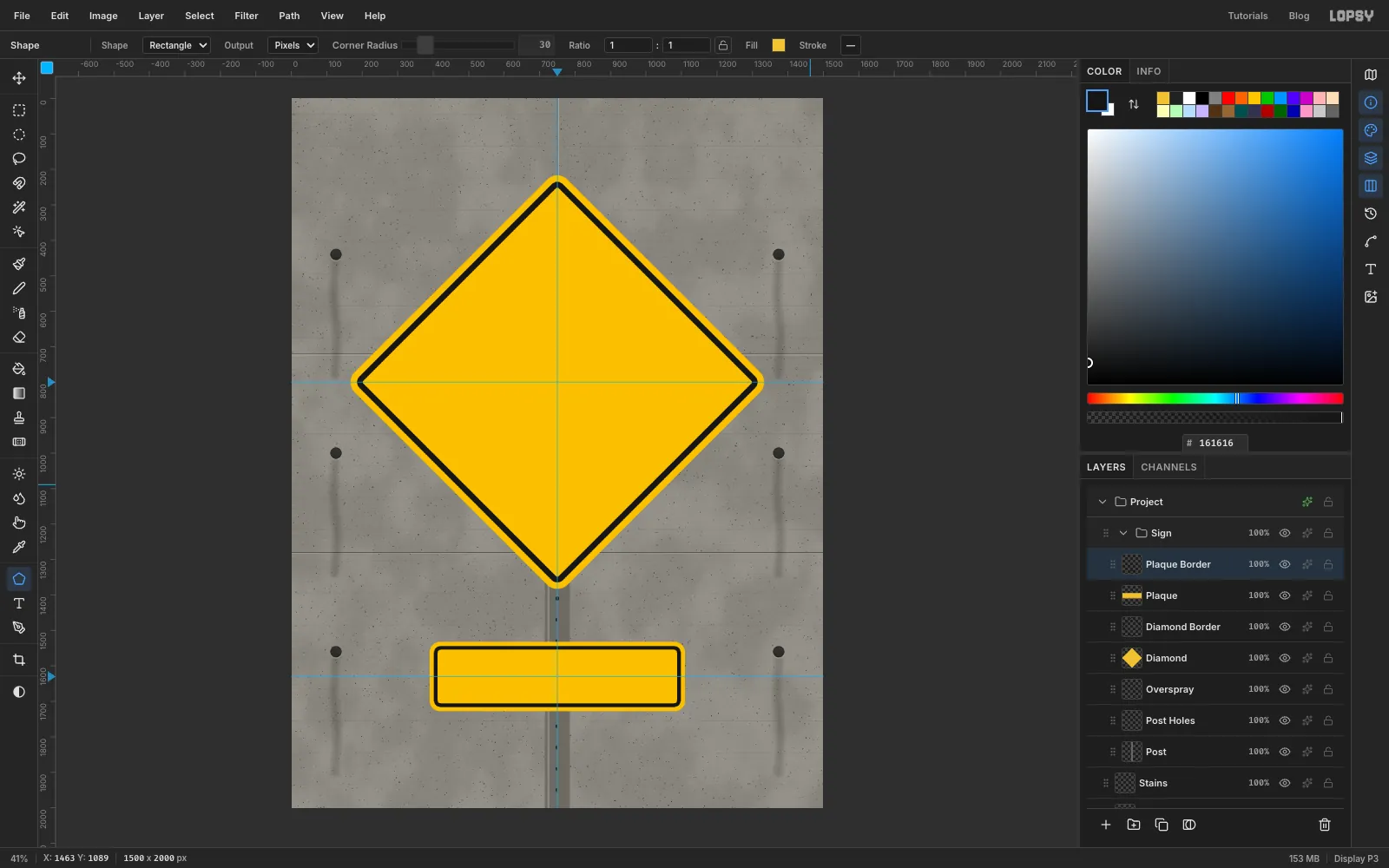The image size is (1389, 868).
Task: Click the yellow Fill color swatch
Action: pos(779,45)
